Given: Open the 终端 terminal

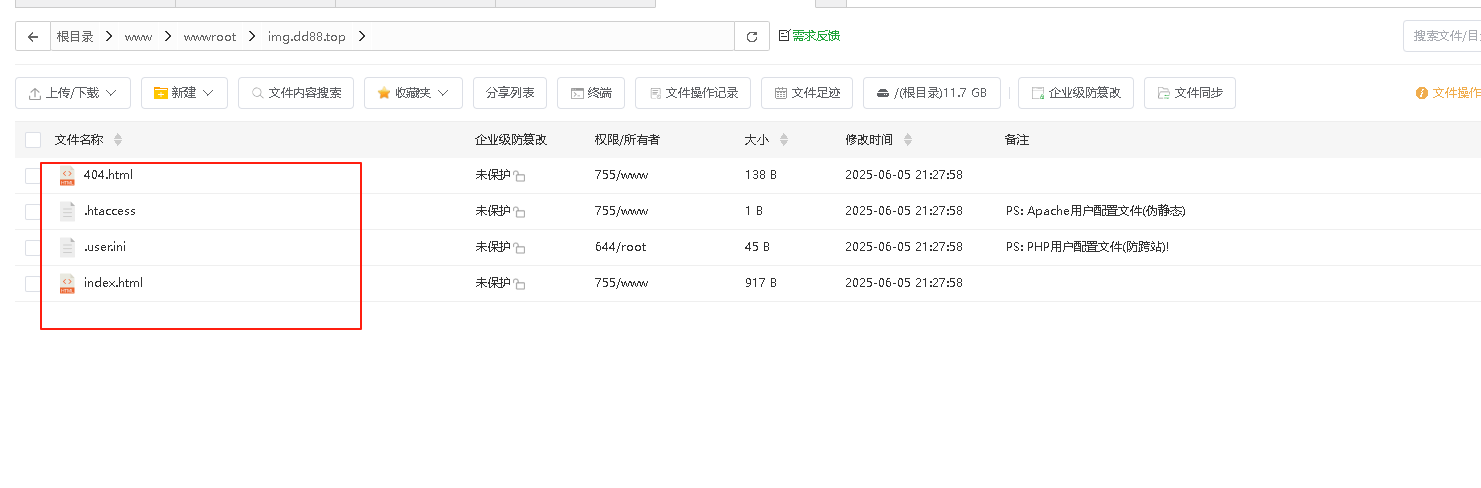Looking at the screenshot, I should pos(591,93).
